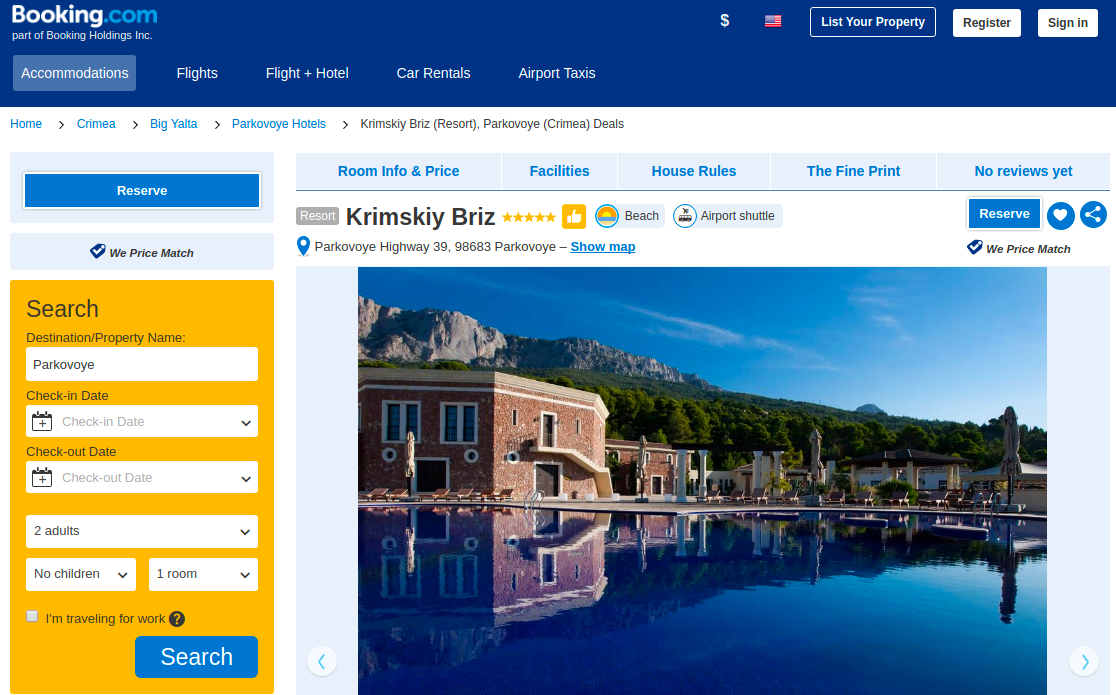Show previous photo with left arrow
The height and width of the screenshot is (695, 1116).
pos(322,662)
